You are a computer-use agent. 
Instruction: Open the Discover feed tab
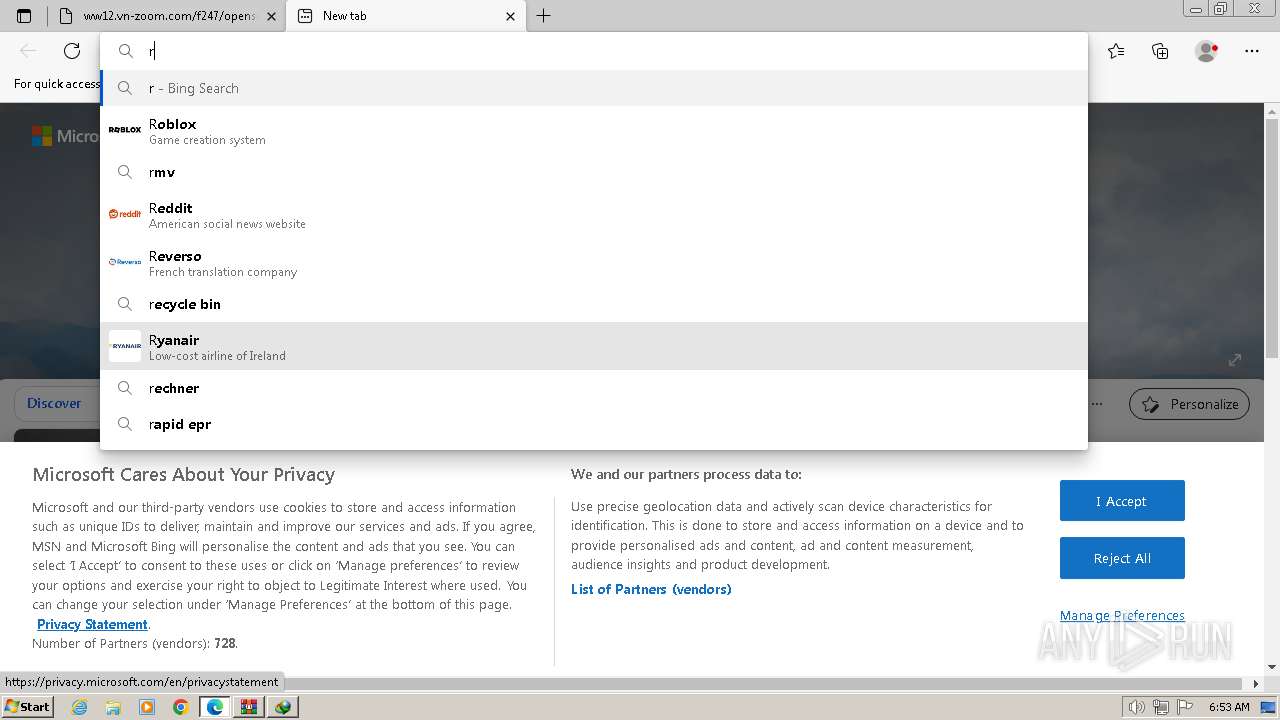coord(54,404)
